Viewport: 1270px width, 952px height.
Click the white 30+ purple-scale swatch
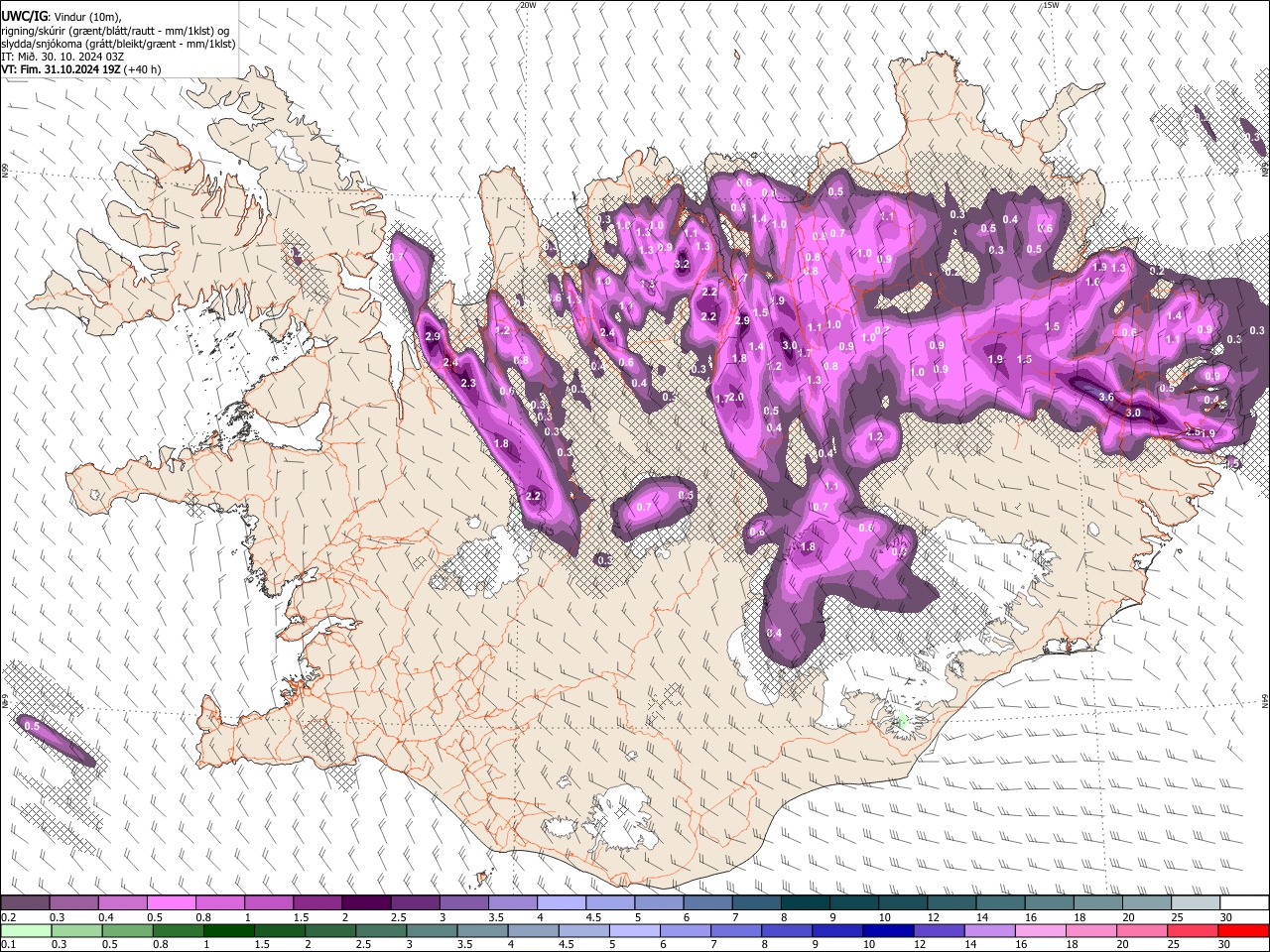[x=1244, y=903]
